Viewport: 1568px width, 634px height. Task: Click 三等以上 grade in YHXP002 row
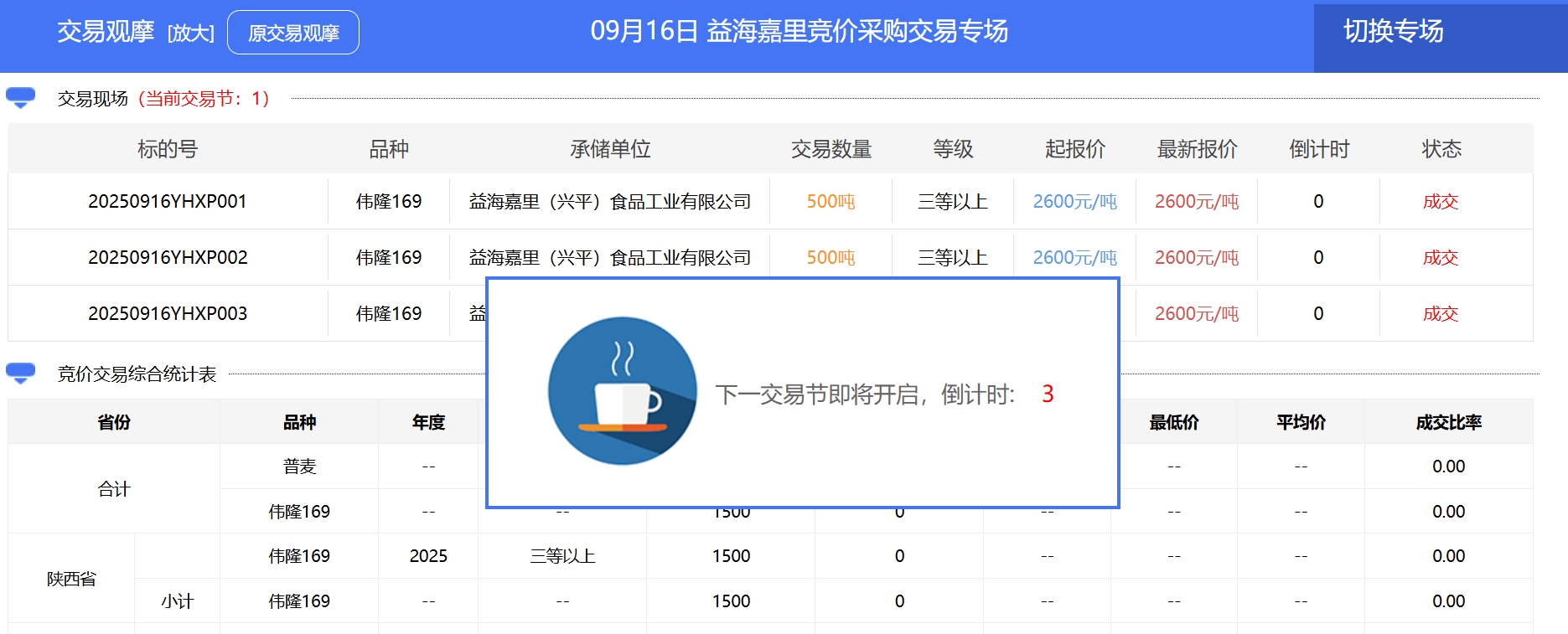click(953, 258)
